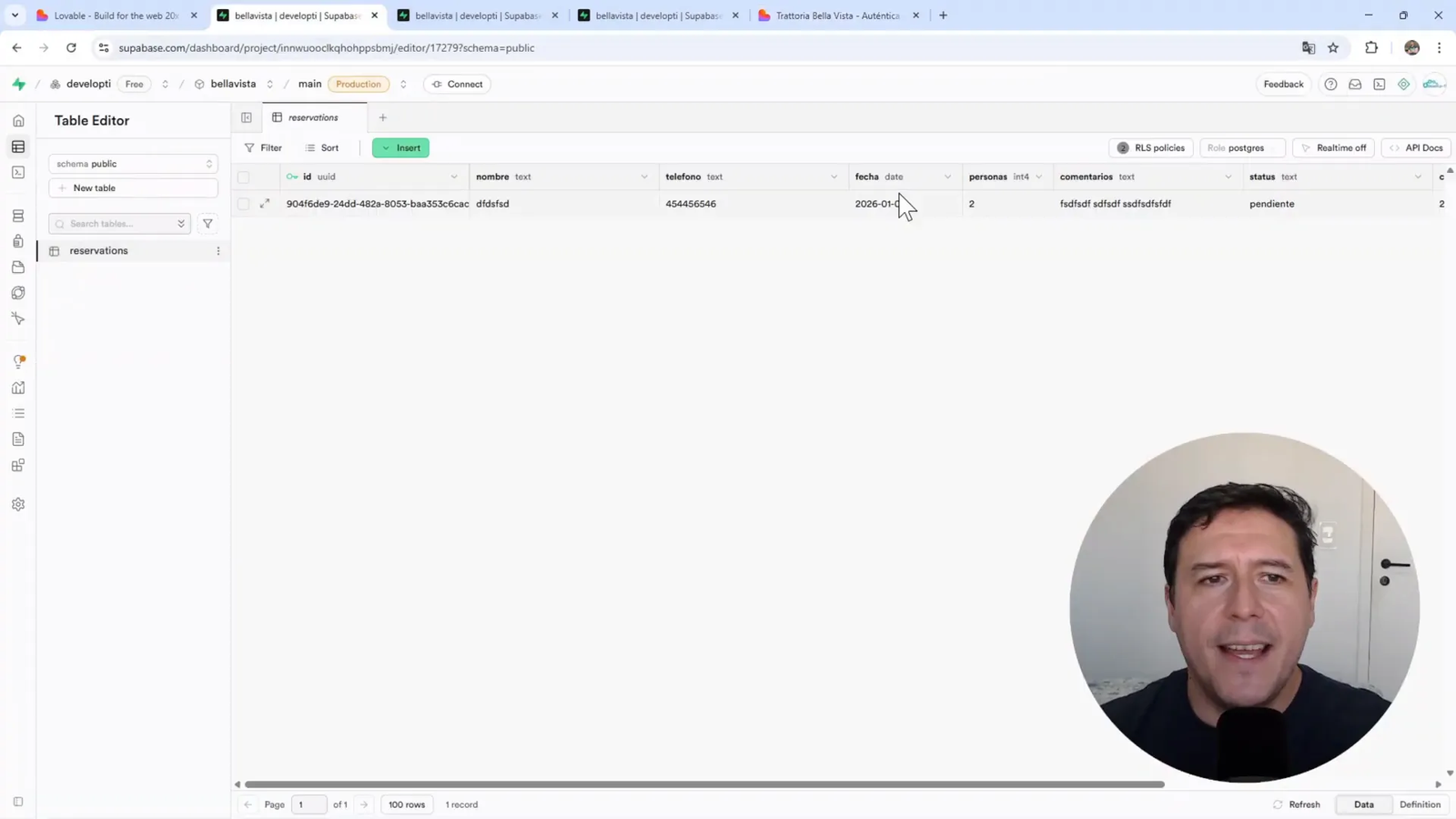Open fecha column dropdown arrow
The image size is (1456, 819).
click(947, 177)
